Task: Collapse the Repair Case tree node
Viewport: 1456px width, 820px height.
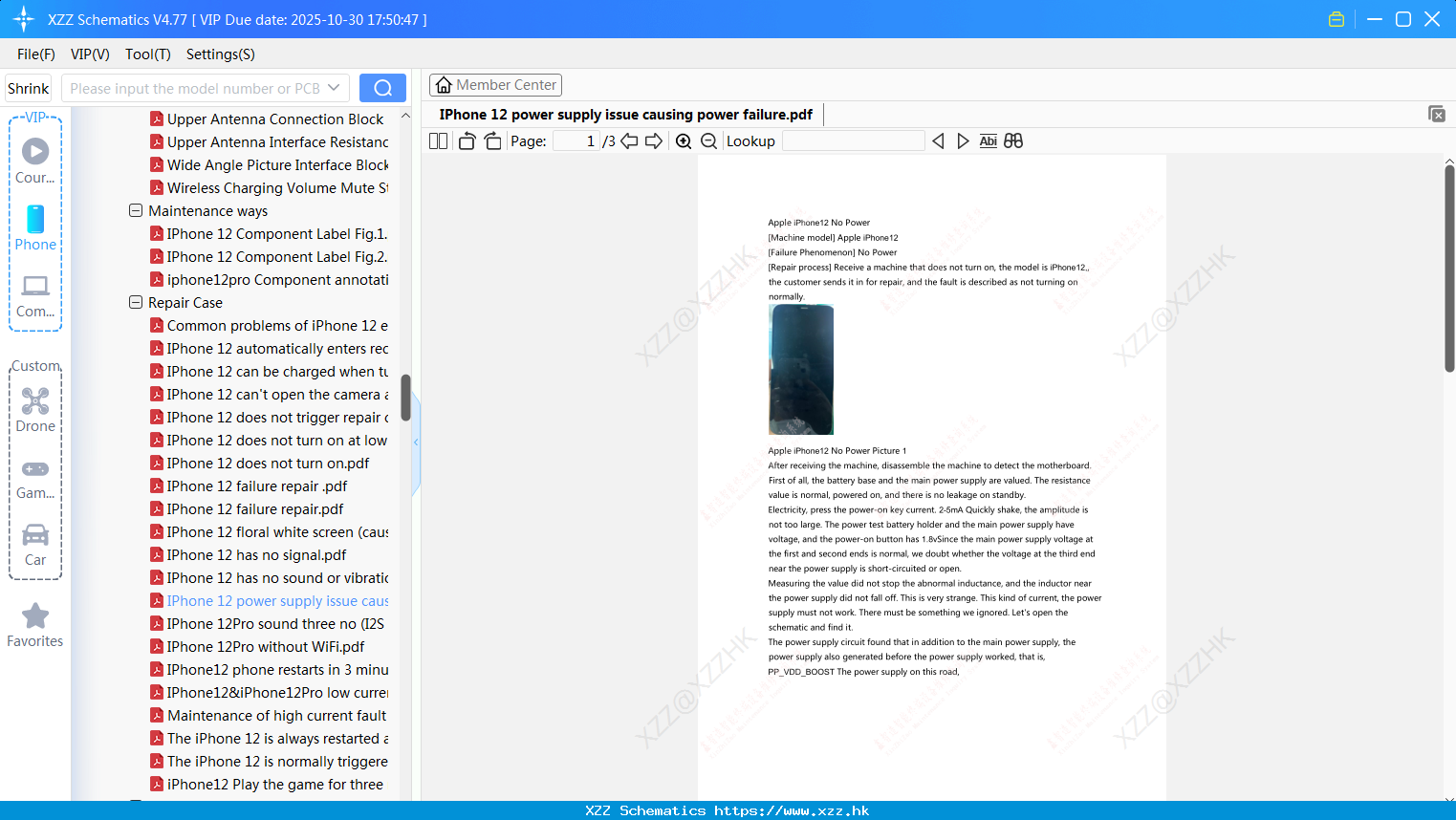Action: 136,302
